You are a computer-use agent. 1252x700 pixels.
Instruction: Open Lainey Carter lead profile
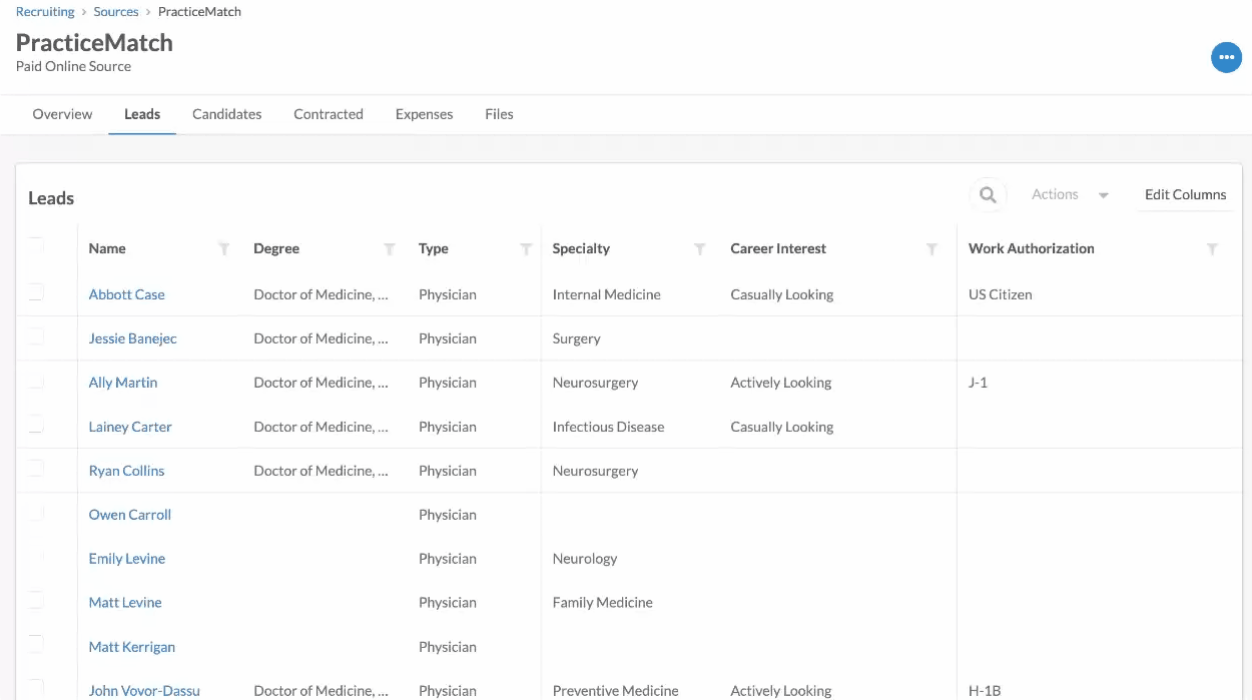(130, 427)
